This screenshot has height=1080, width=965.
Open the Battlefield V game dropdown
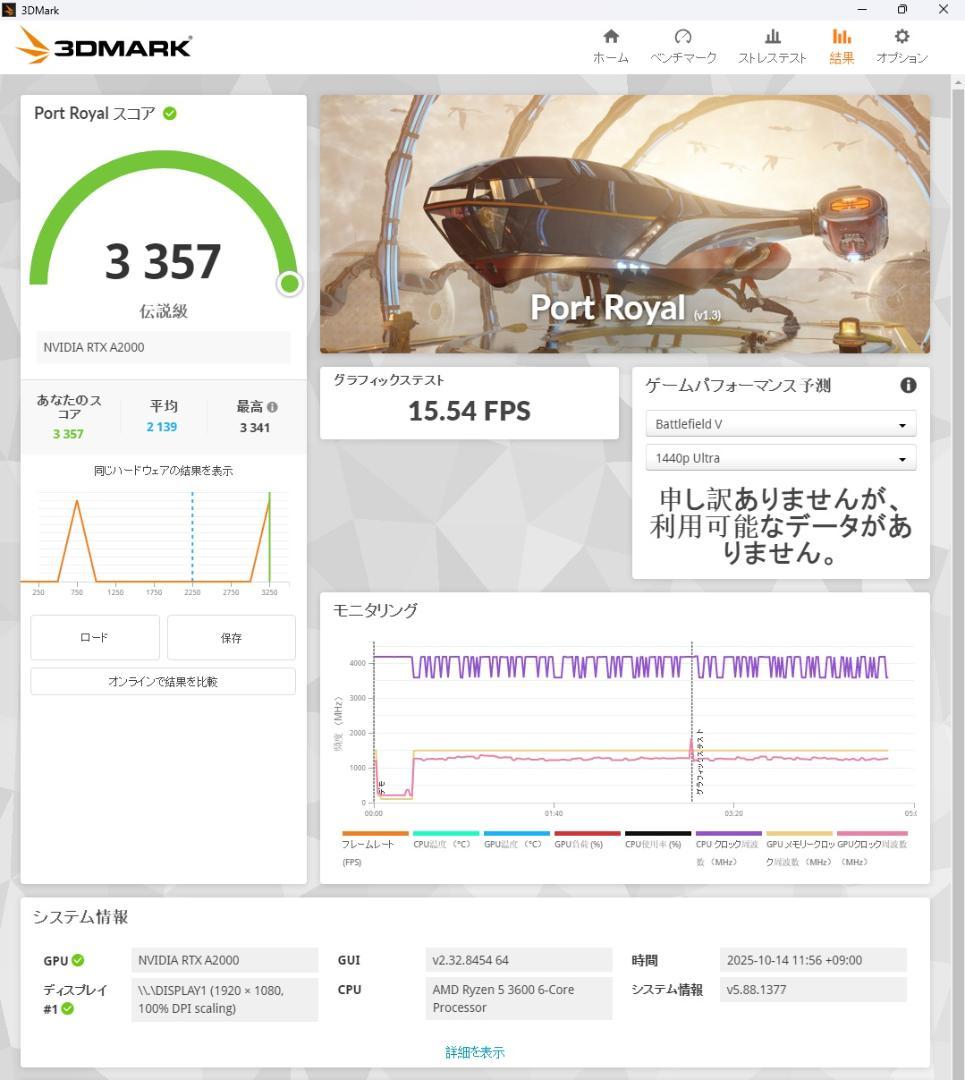point(780,423)
